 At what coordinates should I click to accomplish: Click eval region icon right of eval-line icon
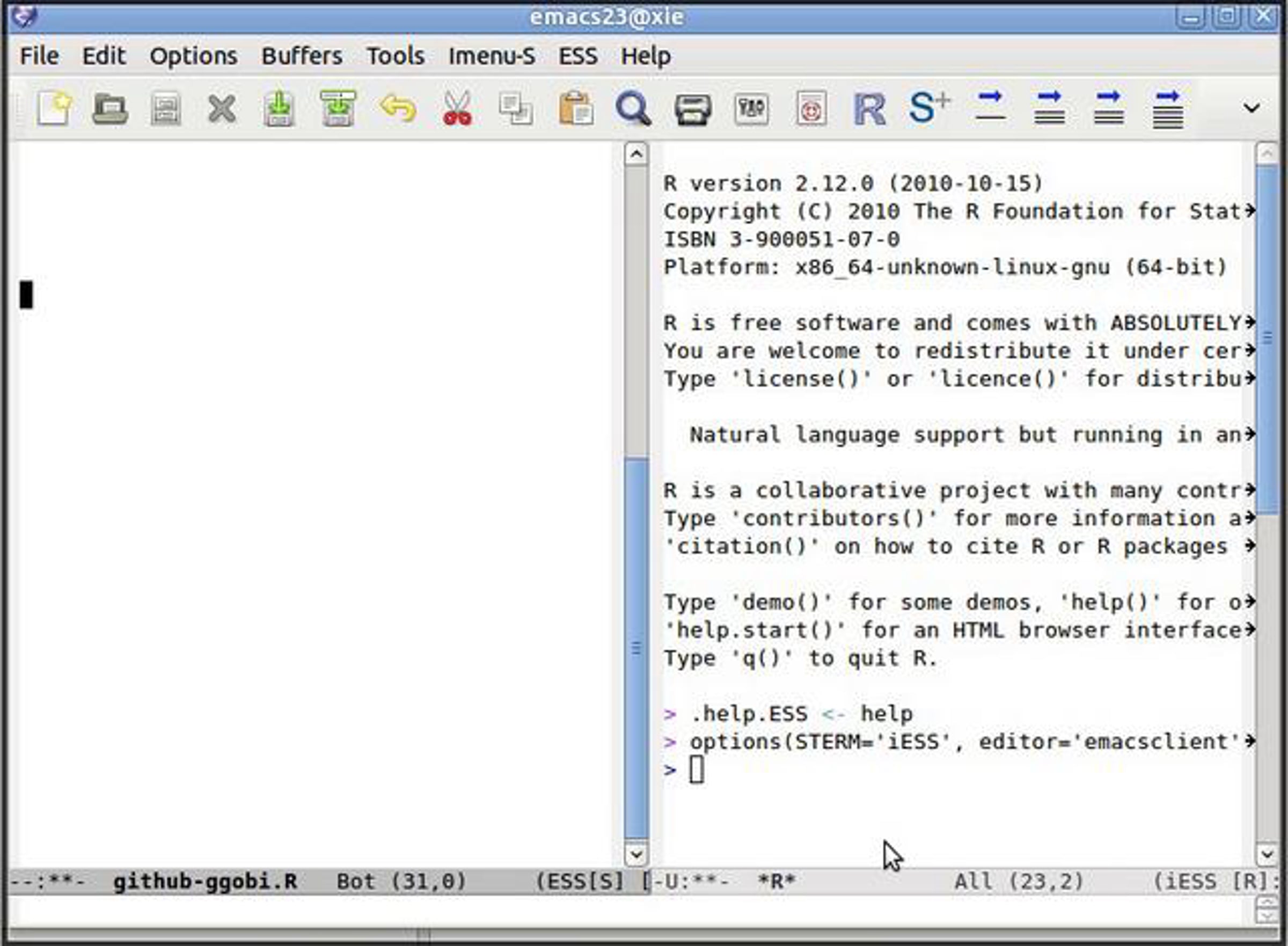pyautogui.click(x=1049, y=107)
